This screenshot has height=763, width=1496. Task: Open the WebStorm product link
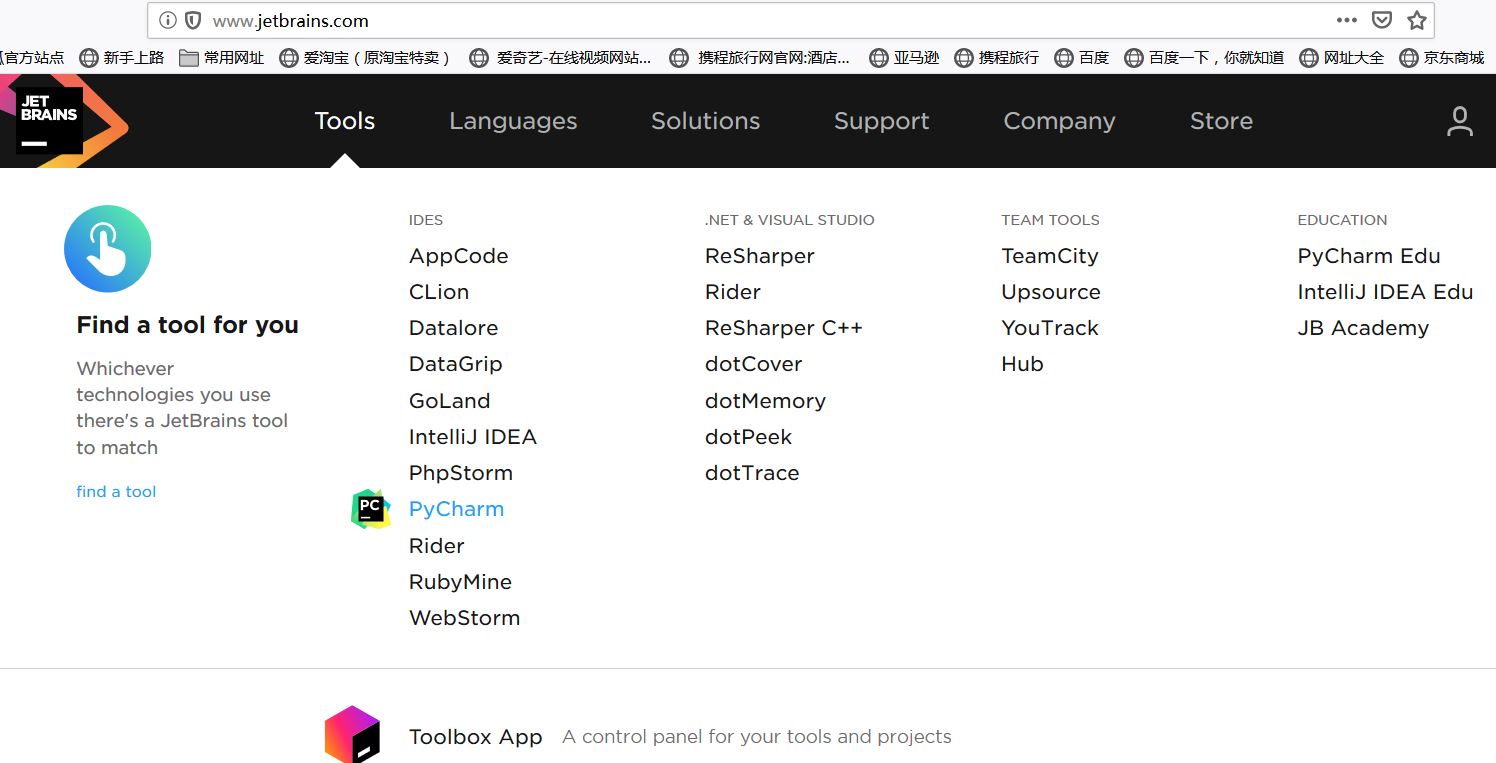464,617
